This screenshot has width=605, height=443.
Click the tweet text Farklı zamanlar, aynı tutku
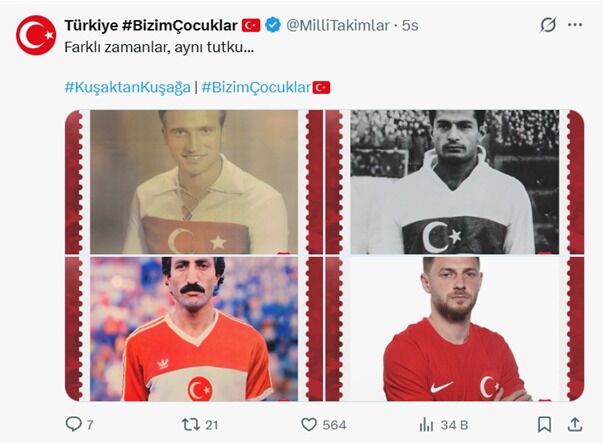pos(159,47)
